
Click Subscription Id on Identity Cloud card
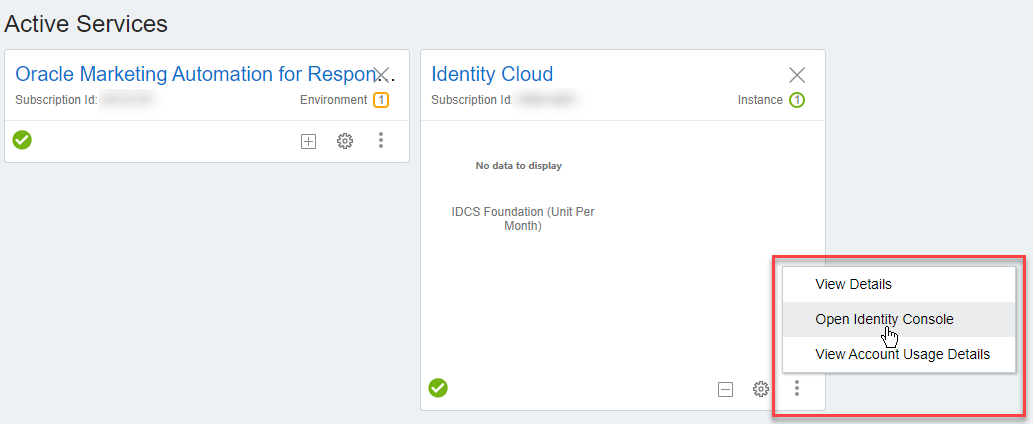pos(471,100)
